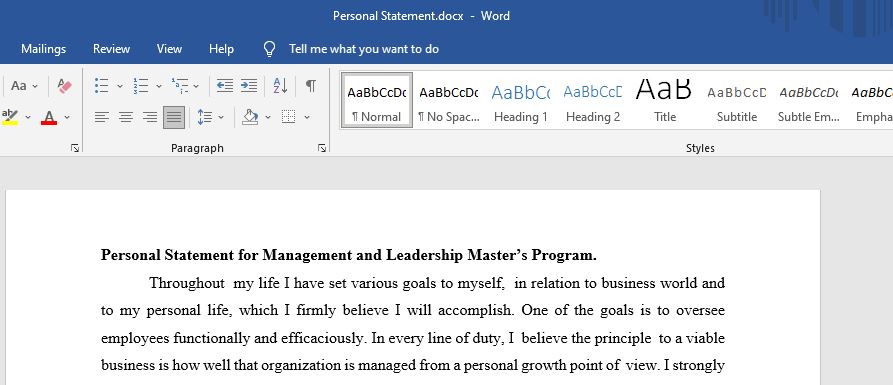Click the Bullets list icon
Image resolution: width=893 pixels, height=385 pixels.
(101, 86)
